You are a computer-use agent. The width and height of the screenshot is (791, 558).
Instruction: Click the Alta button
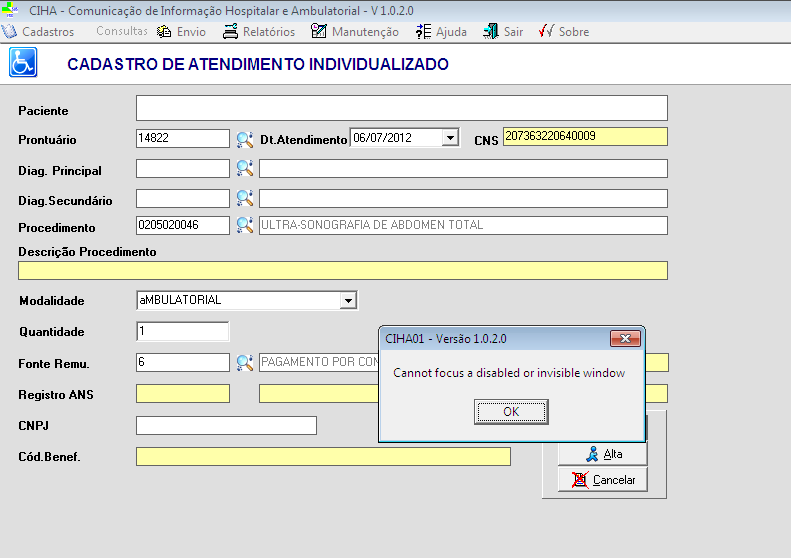[x=603, y=454]
